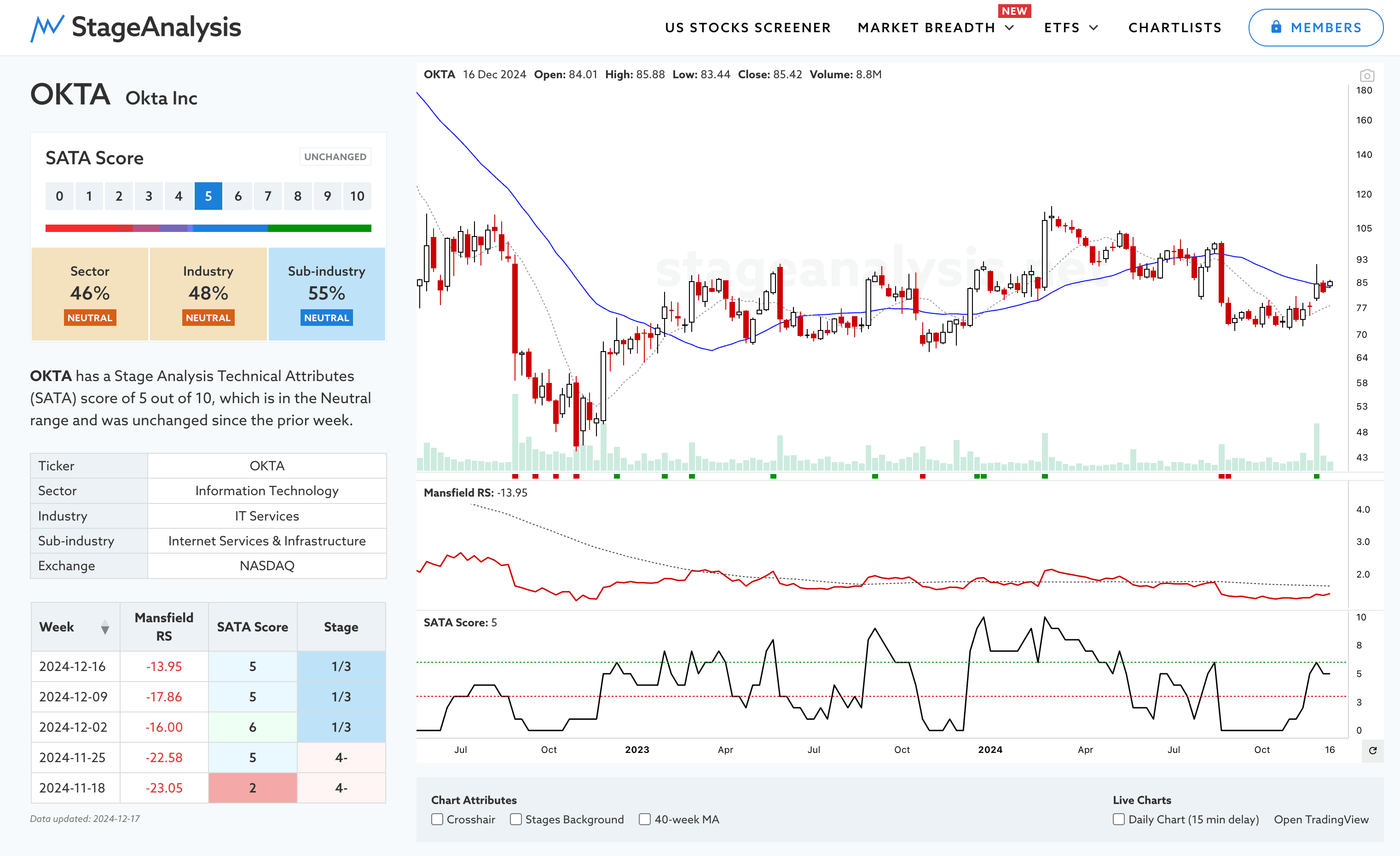The width and height of the screenshot is (1400, 856).
Task: Click the Sub-industry 55% Neutral tile
Action: 327,294
